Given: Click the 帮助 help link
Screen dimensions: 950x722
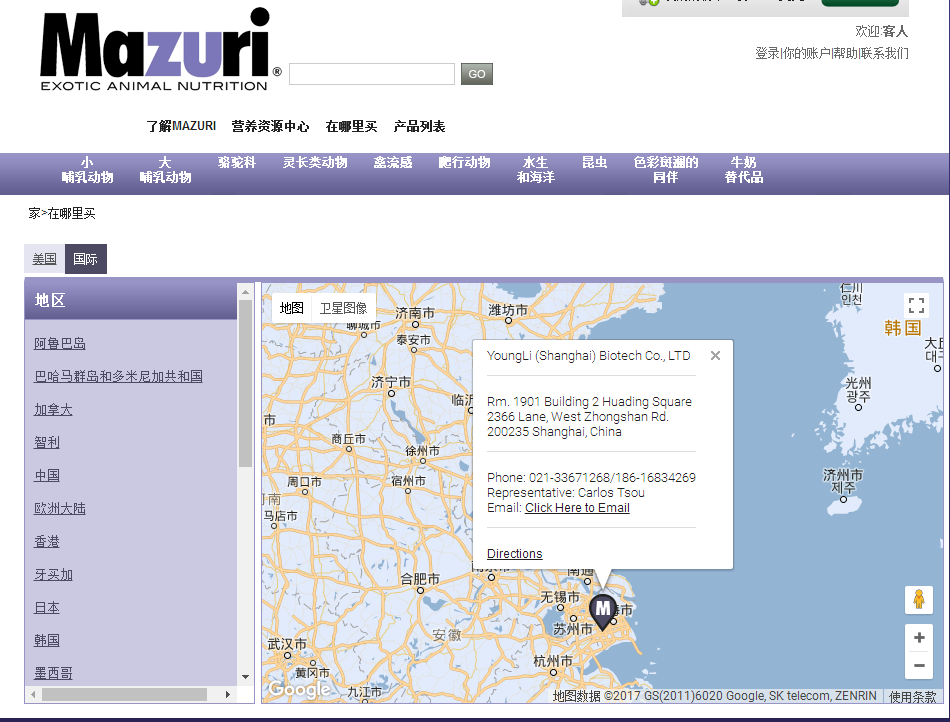Looking at the screenshot, I should [x=846, y=53].
